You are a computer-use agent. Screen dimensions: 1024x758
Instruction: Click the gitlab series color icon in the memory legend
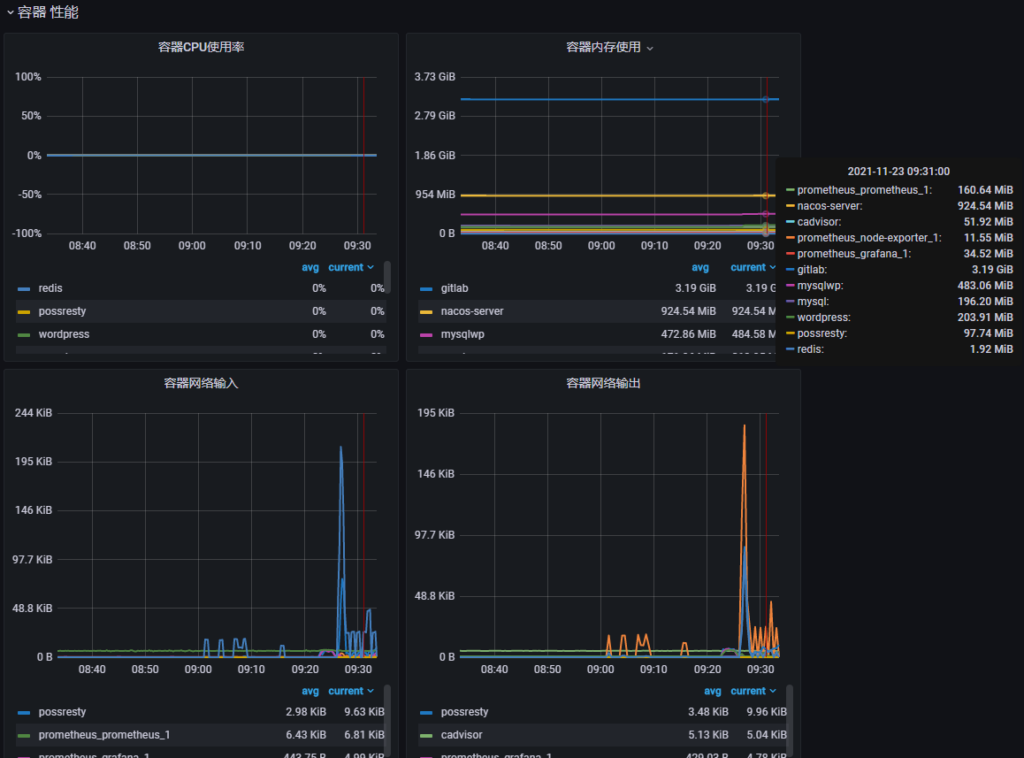pos(427,288)
